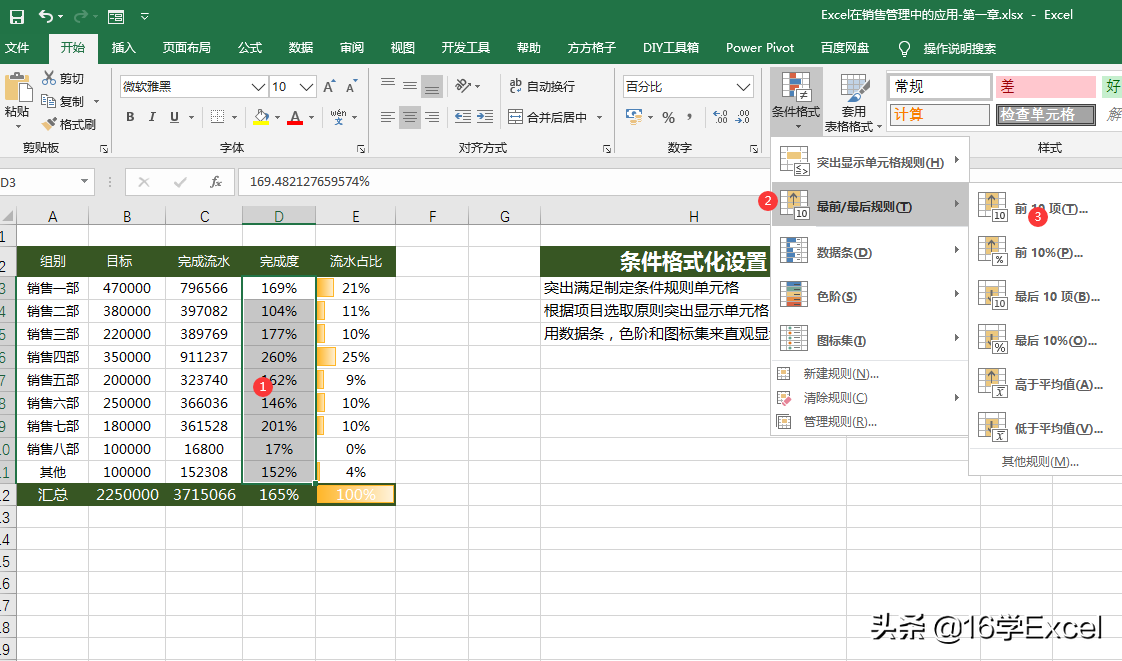Toggle Italic formatting

[x=152, y=117]
